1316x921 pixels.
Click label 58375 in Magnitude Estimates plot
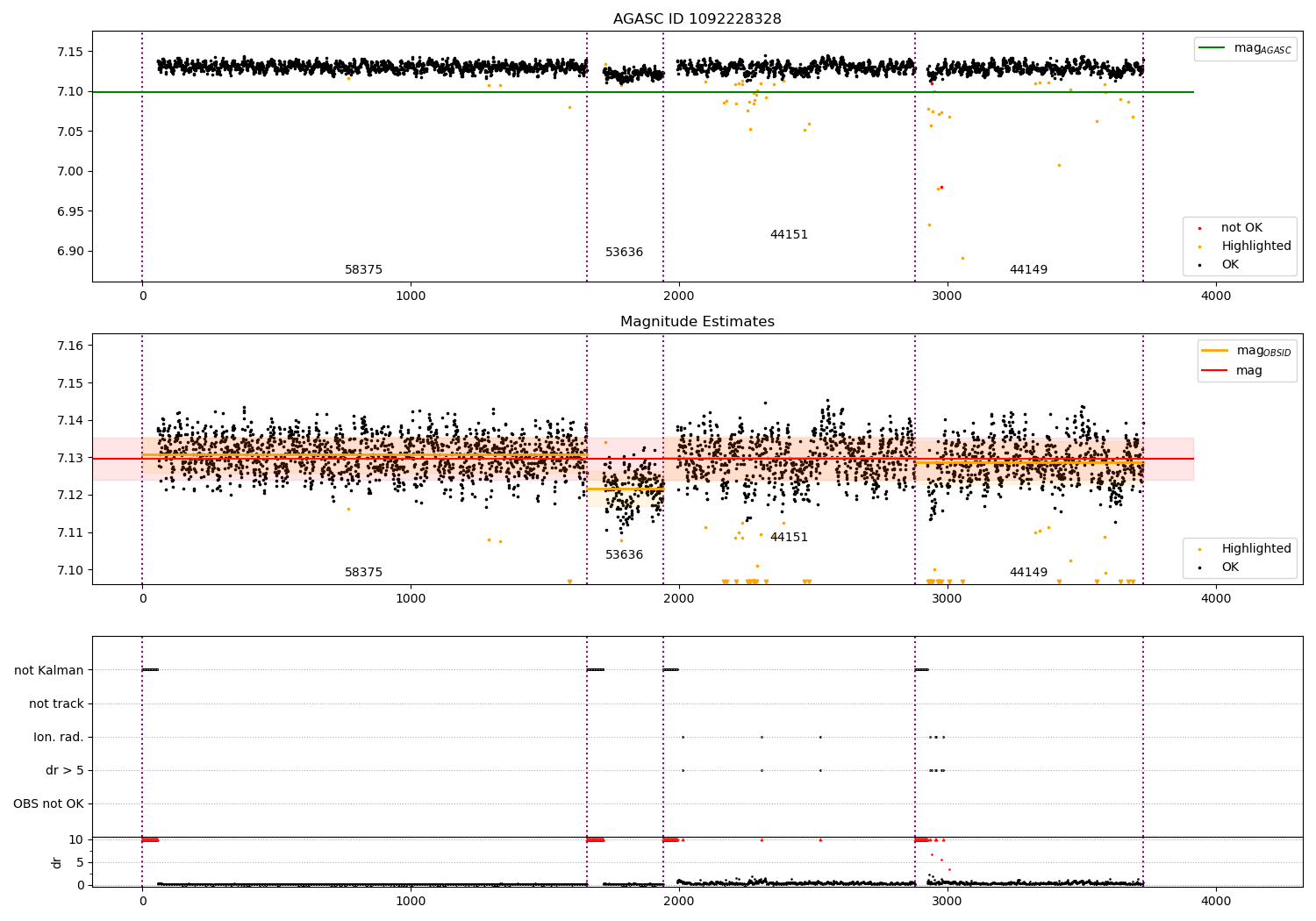(363, 573)
